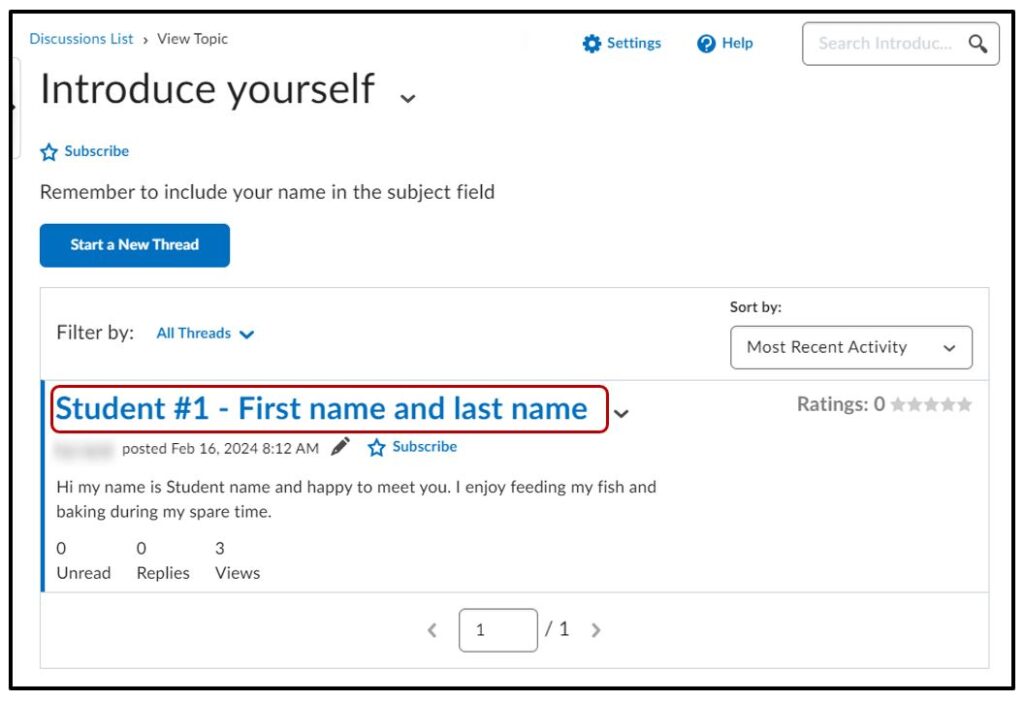Expand the Introduce yourself topic dropdown
Screen dimensions: 1024x701
(x=407, y=98)
